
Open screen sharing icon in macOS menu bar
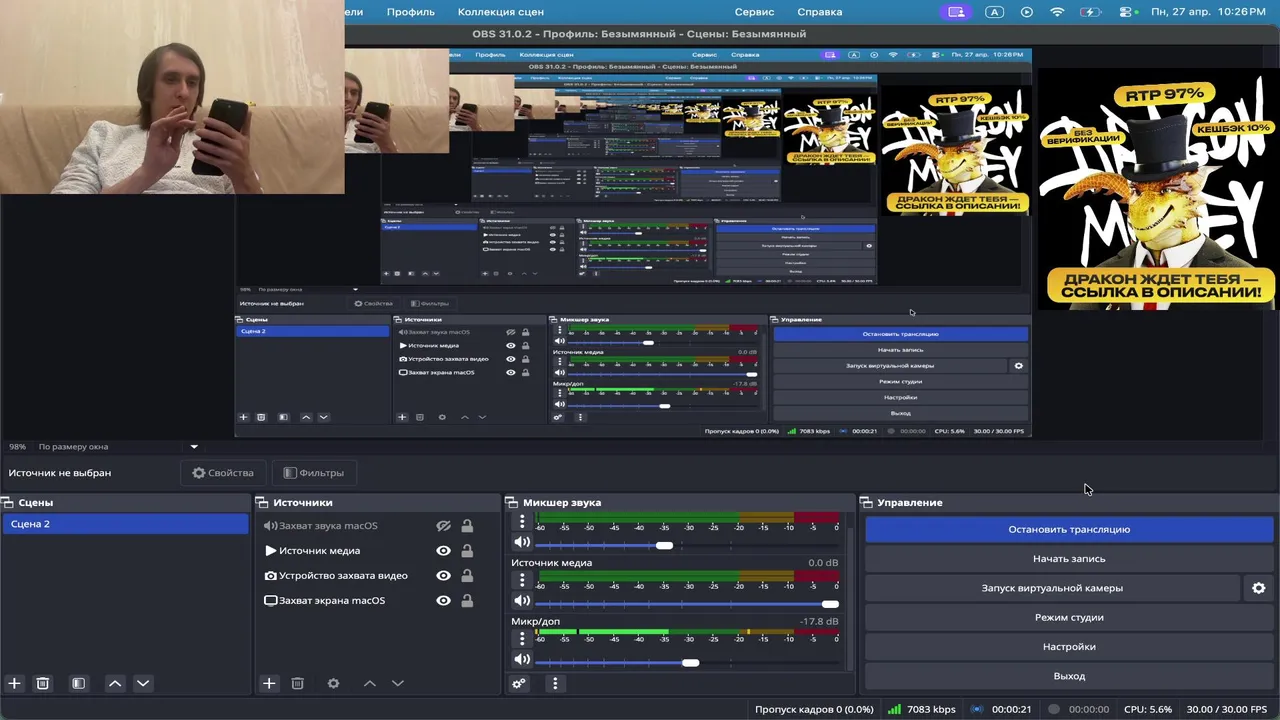[956, 12]
